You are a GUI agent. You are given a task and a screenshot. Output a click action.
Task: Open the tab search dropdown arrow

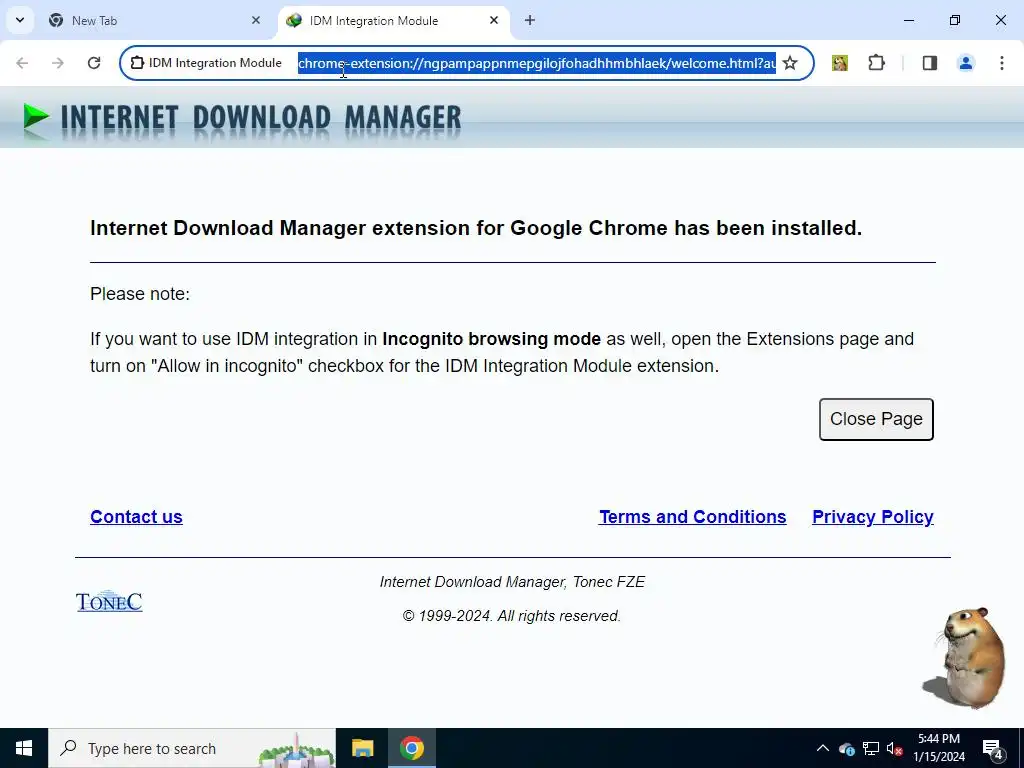click(x=20, y=20)
